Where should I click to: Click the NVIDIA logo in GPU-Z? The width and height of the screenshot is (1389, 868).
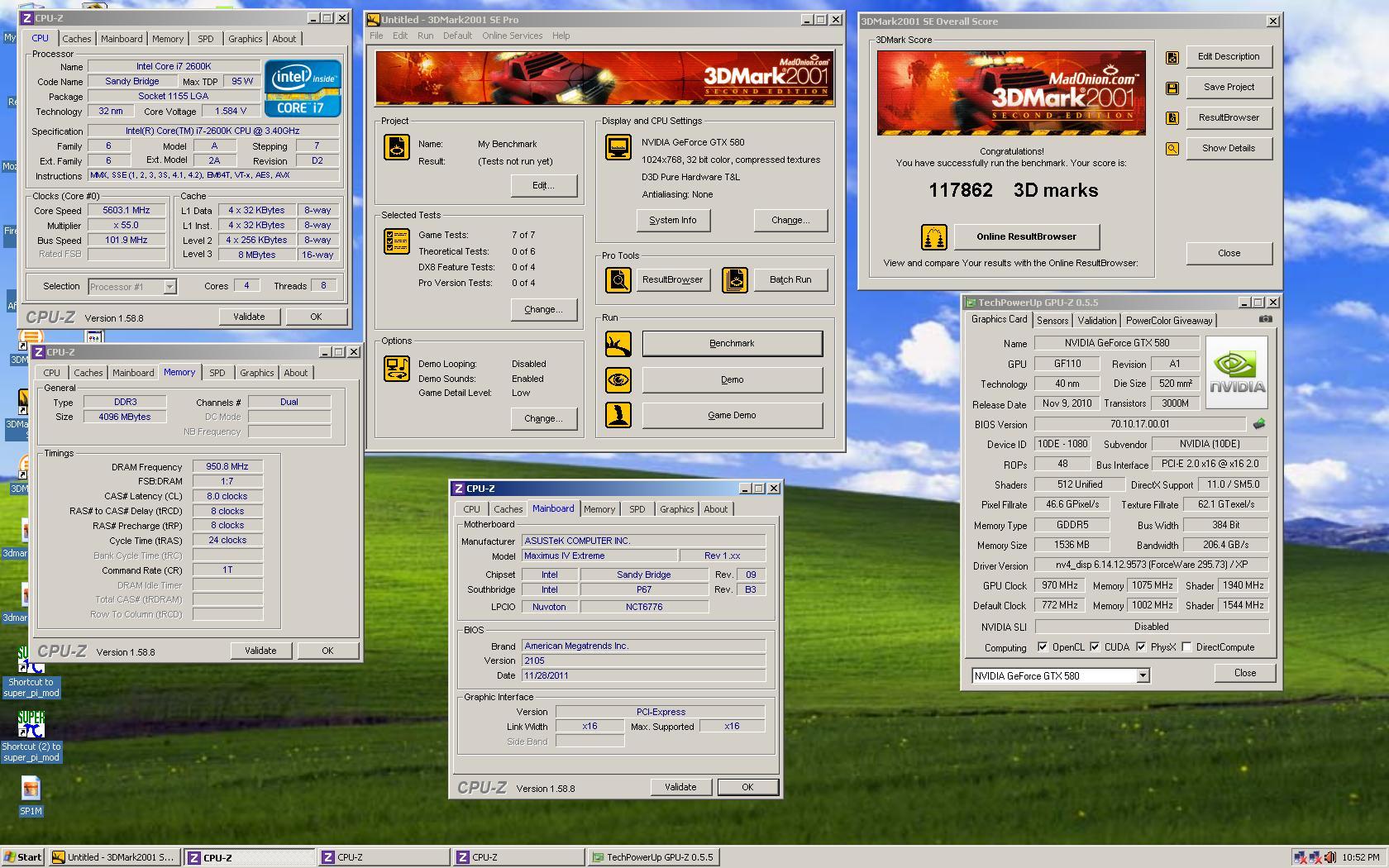coord(1237,372)
